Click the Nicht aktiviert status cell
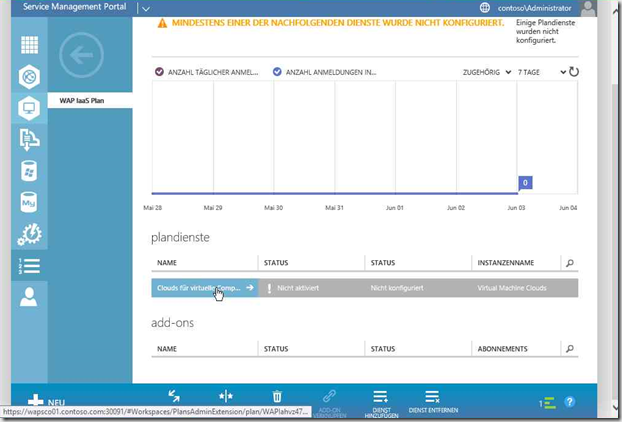This screenshot has height=422, width=622. [298, 288]
